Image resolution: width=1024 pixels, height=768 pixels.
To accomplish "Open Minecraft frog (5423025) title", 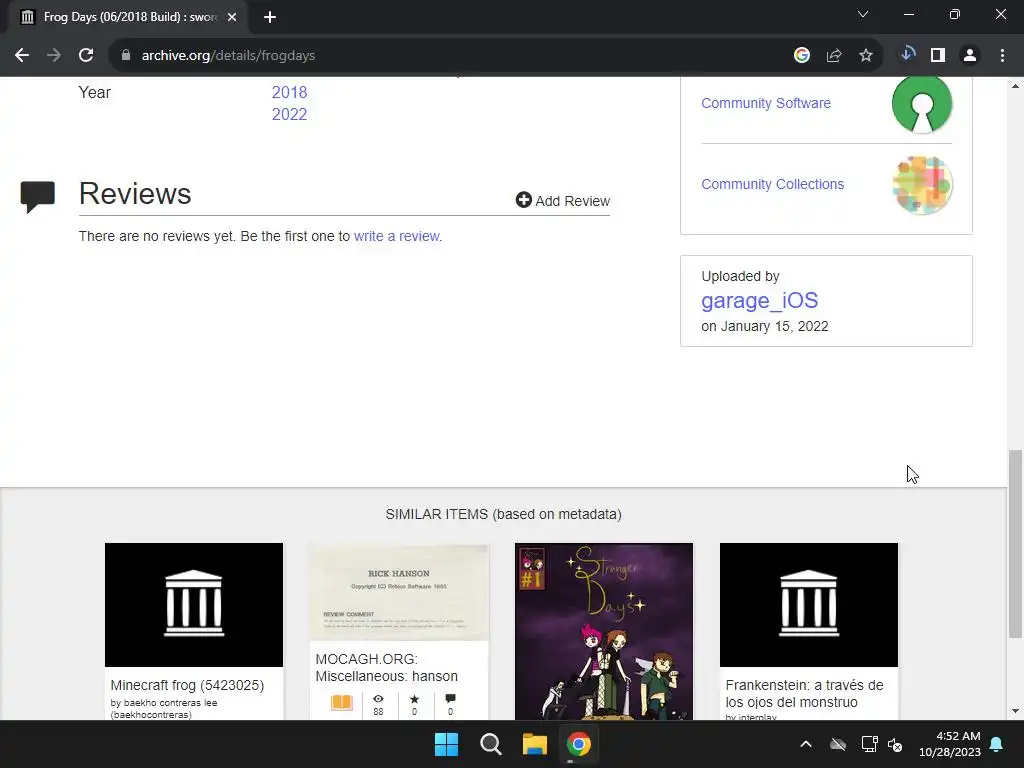I will click(187, 685).
